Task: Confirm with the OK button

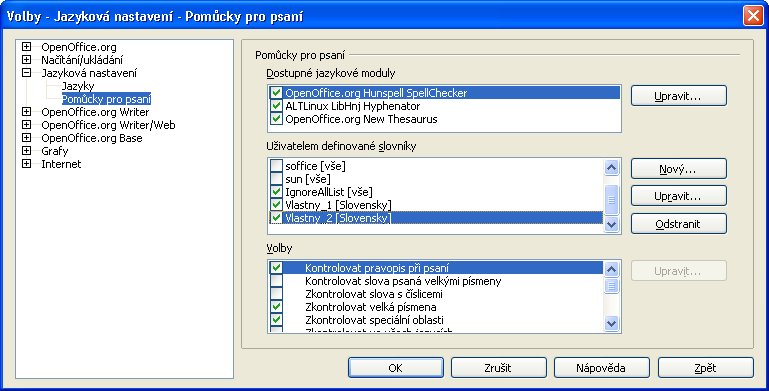Action: tap(396, 367)
